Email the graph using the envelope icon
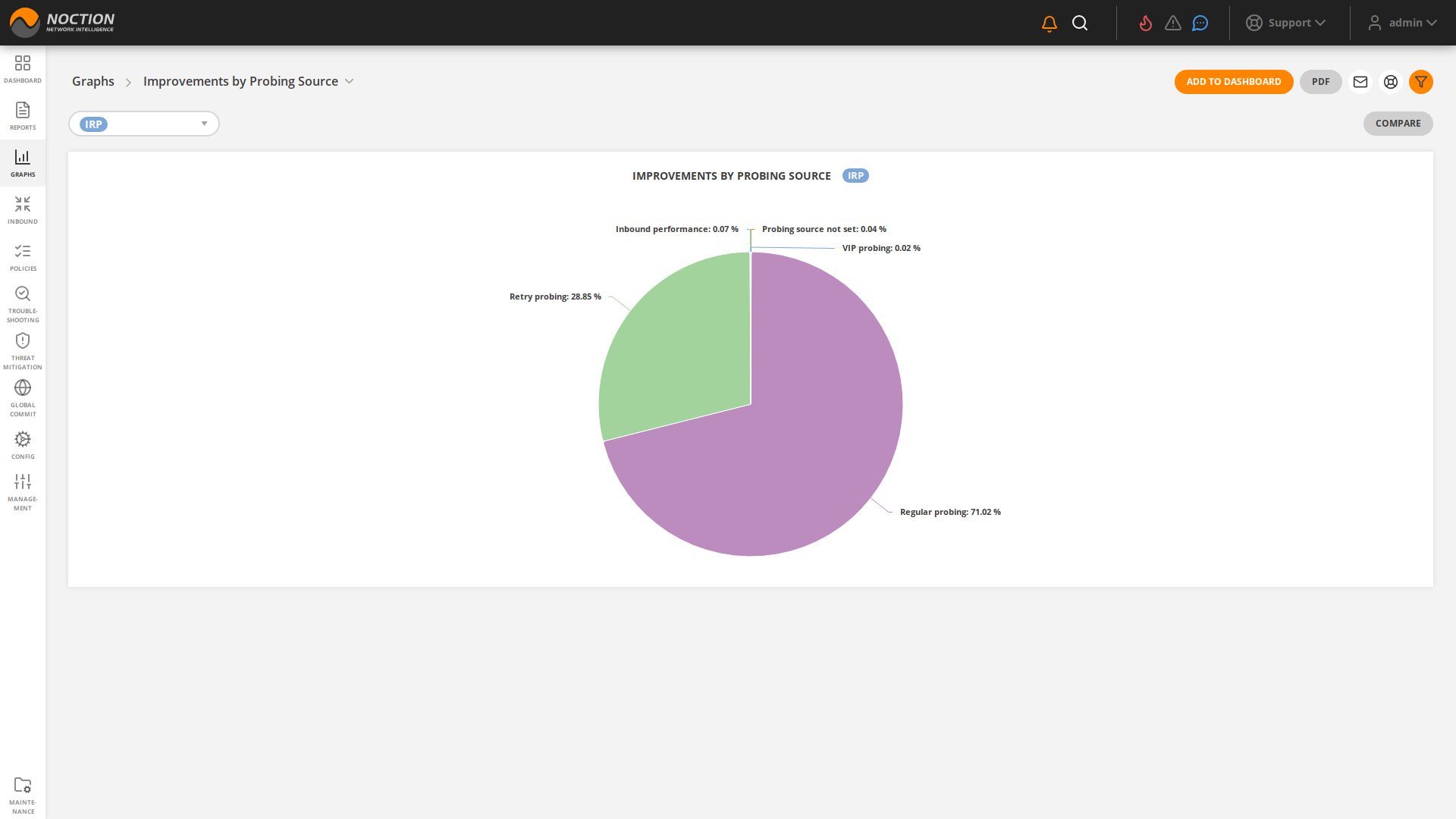Viewport: 1456px width, 819px height. click(x=1360, y=82)
